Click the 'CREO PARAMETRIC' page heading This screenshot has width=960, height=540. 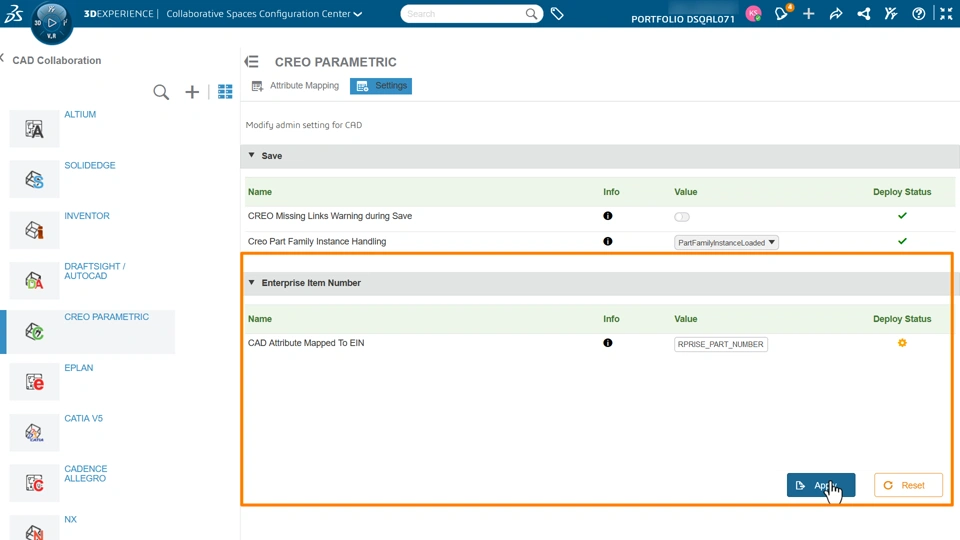(x=336, y=62)
